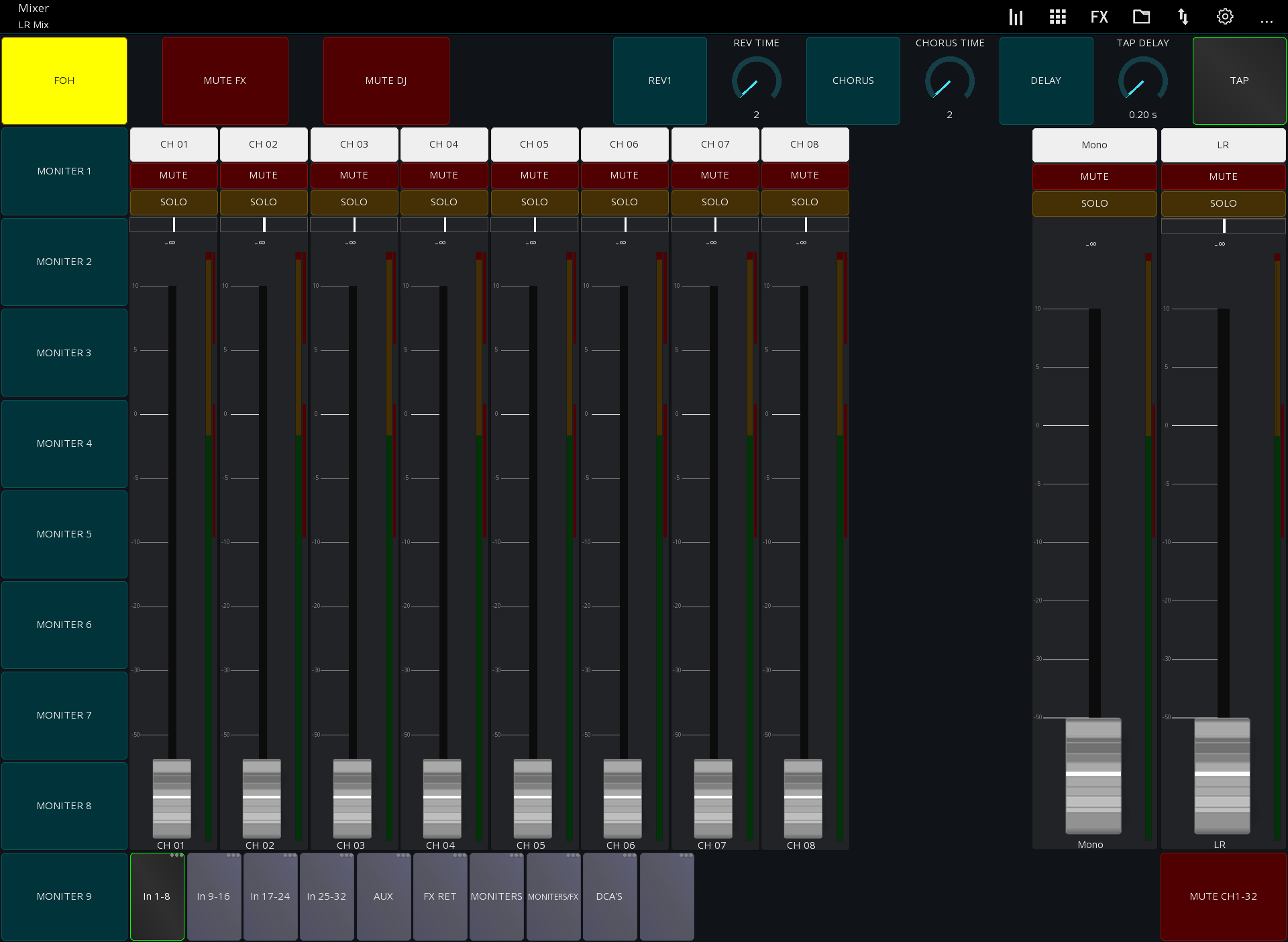Open the scenes folder icon

[1141, 16]
